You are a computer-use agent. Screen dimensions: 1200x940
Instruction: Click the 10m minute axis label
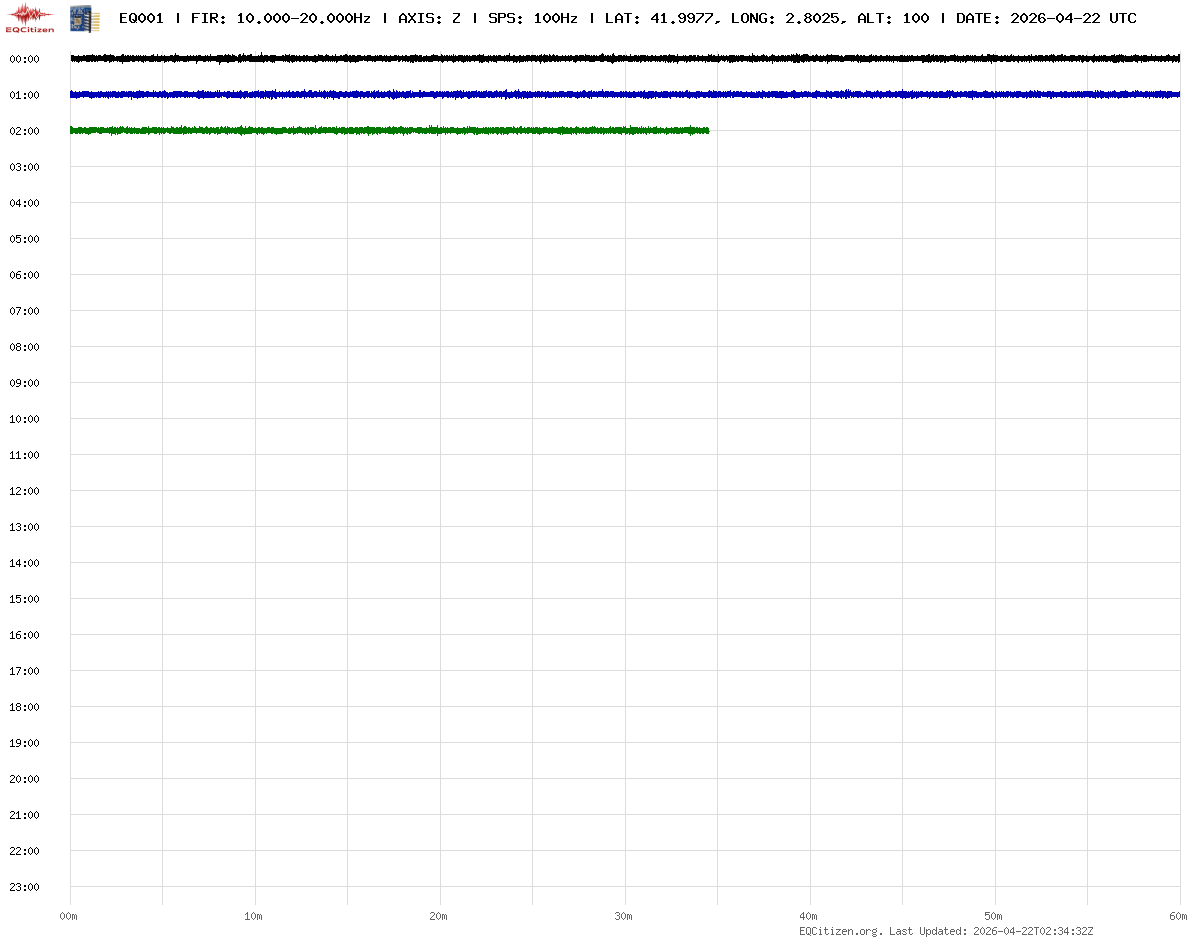[x=254, y=916]
